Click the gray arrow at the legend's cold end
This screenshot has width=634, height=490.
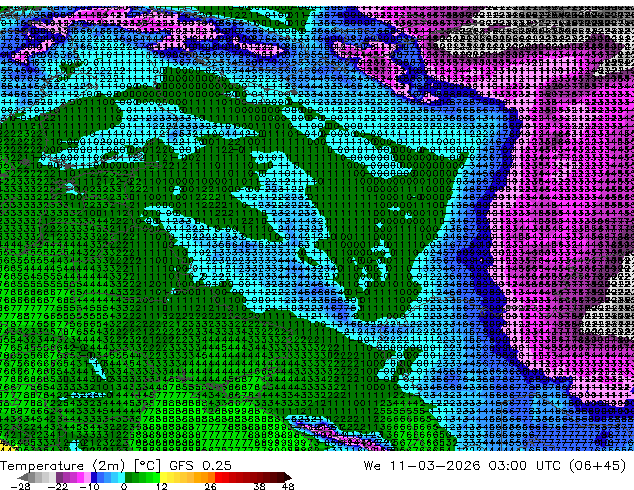23,477
